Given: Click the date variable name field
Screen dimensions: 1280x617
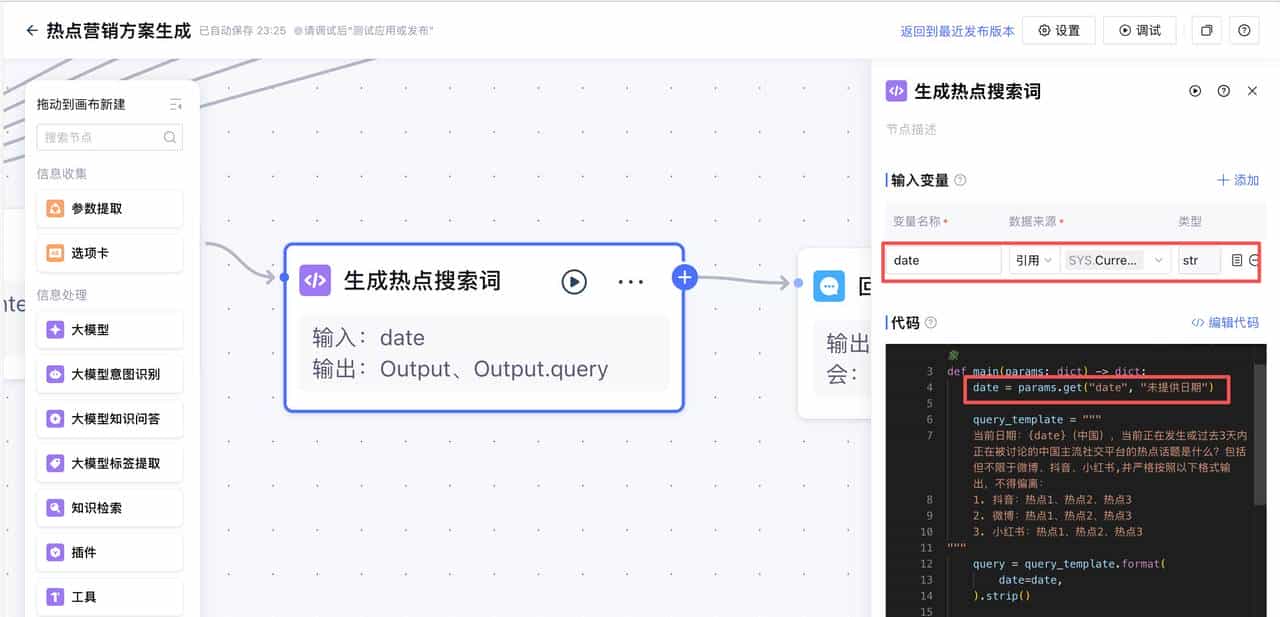Looking at the screenshot, I should (941, 259).
